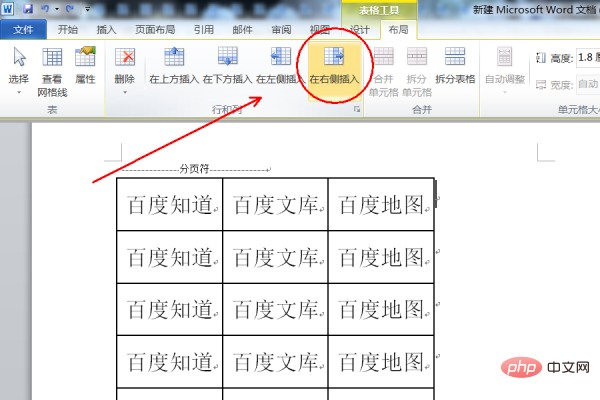Click Insert Above (在上方插入)
Viewport: 600px width, 400px height.
173,64
